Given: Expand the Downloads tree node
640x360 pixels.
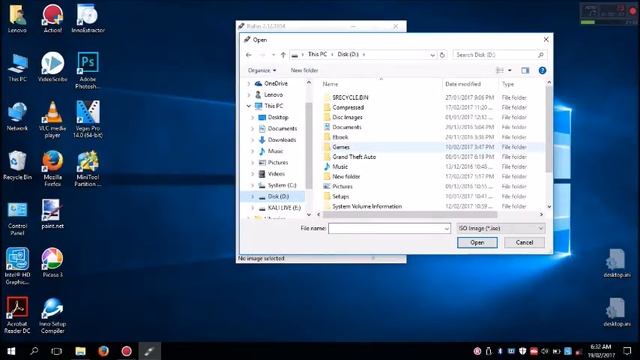Looking at the screenshot, I should [x=253, y=140].
